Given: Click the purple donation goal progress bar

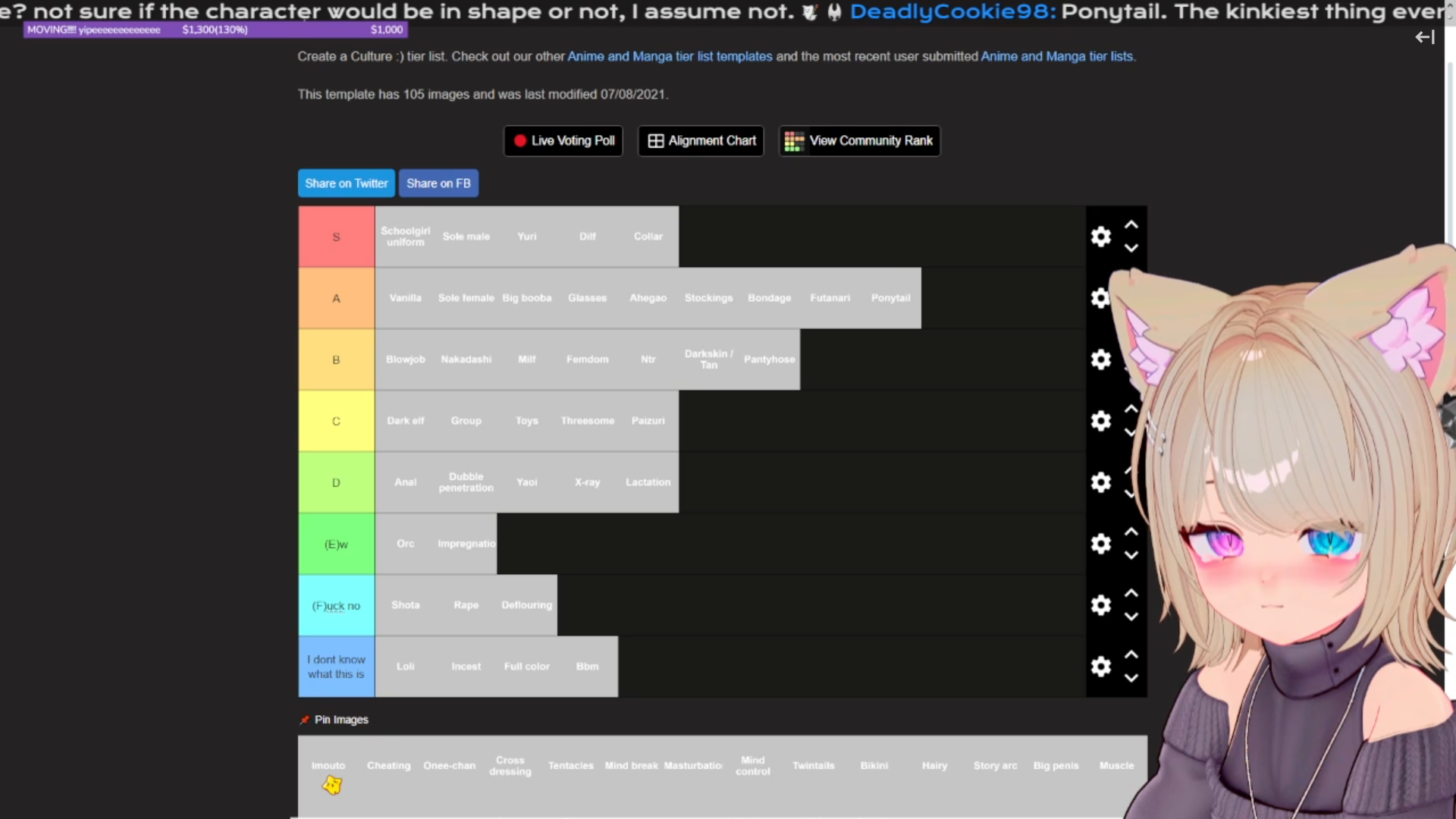Looking at the screenshot, I should 215,30.
